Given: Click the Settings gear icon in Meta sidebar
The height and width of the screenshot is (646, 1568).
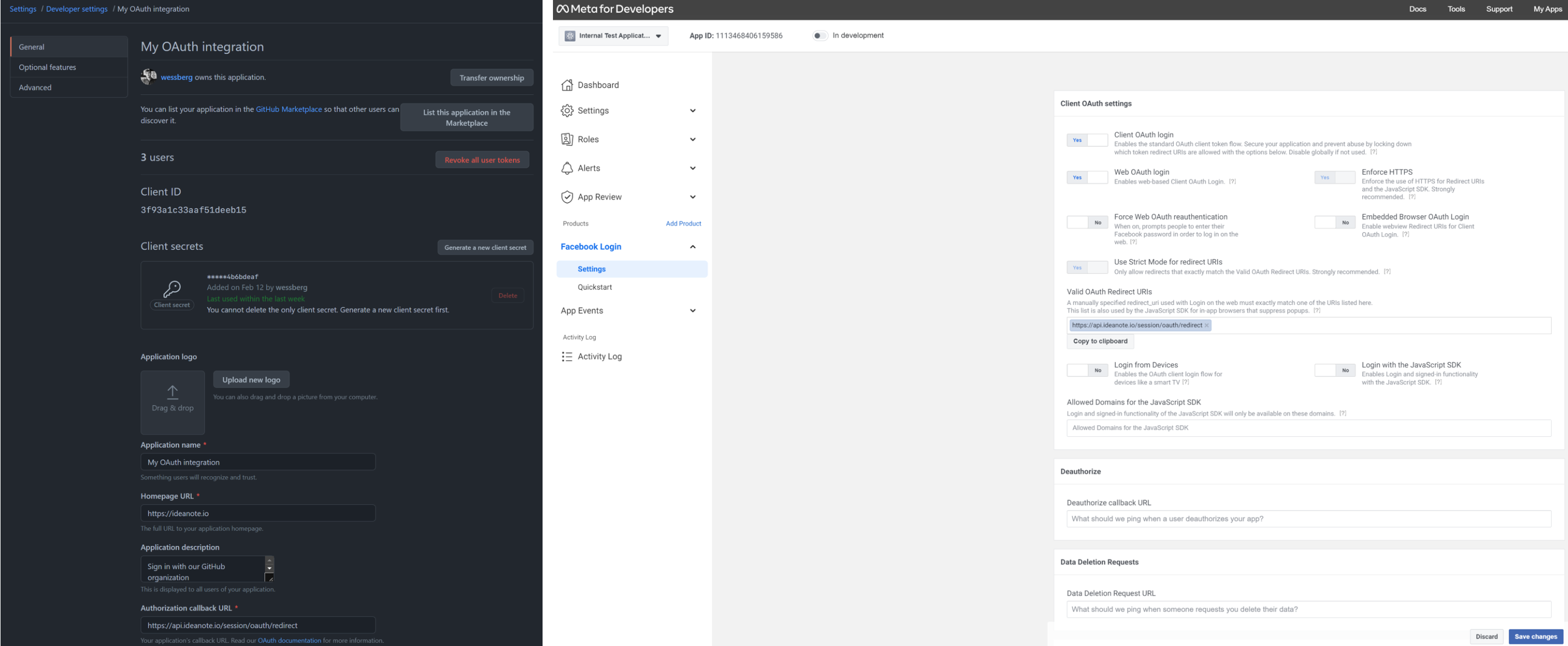Looking at the screenshot, I should click(567, 110).
